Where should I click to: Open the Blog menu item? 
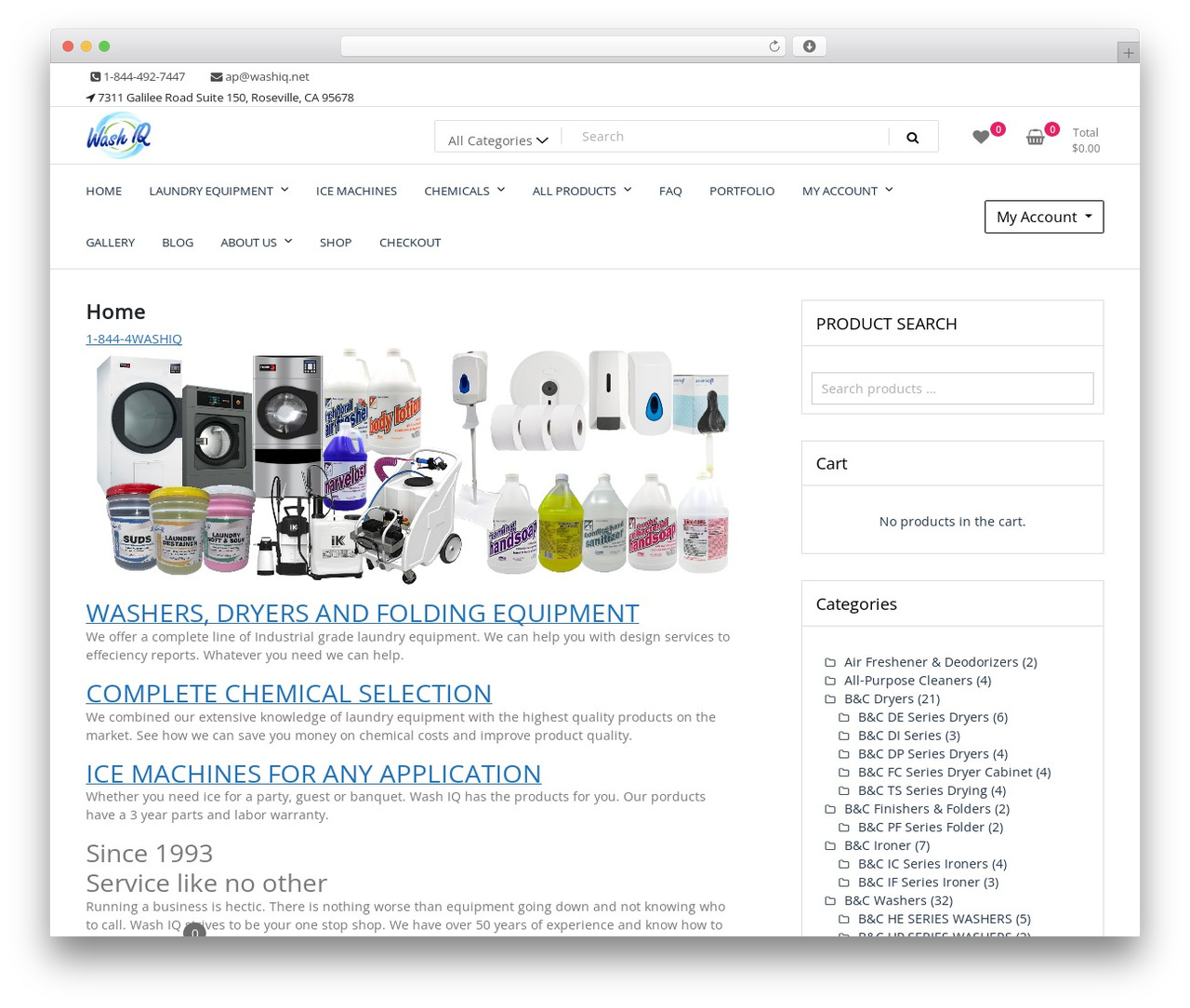coord(178,243)
